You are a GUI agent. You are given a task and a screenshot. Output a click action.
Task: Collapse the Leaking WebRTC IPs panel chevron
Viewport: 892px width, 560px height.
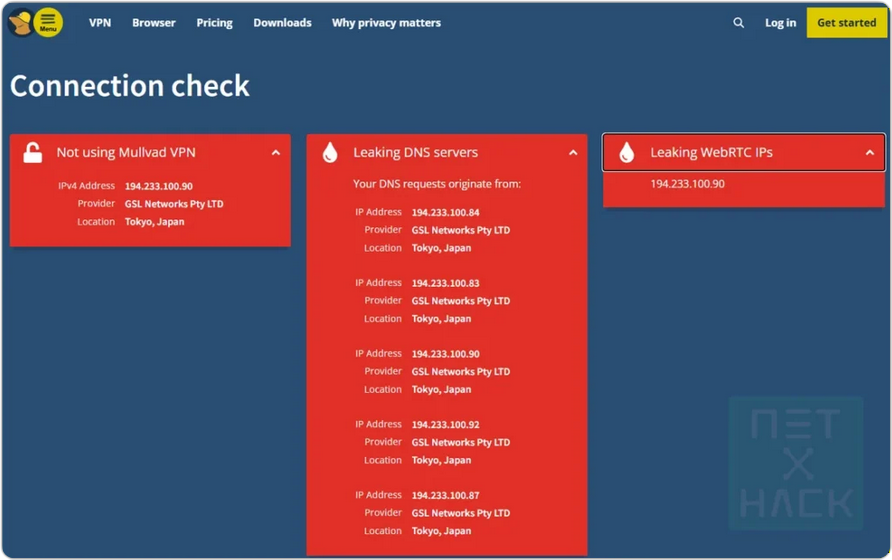[870, 153]
